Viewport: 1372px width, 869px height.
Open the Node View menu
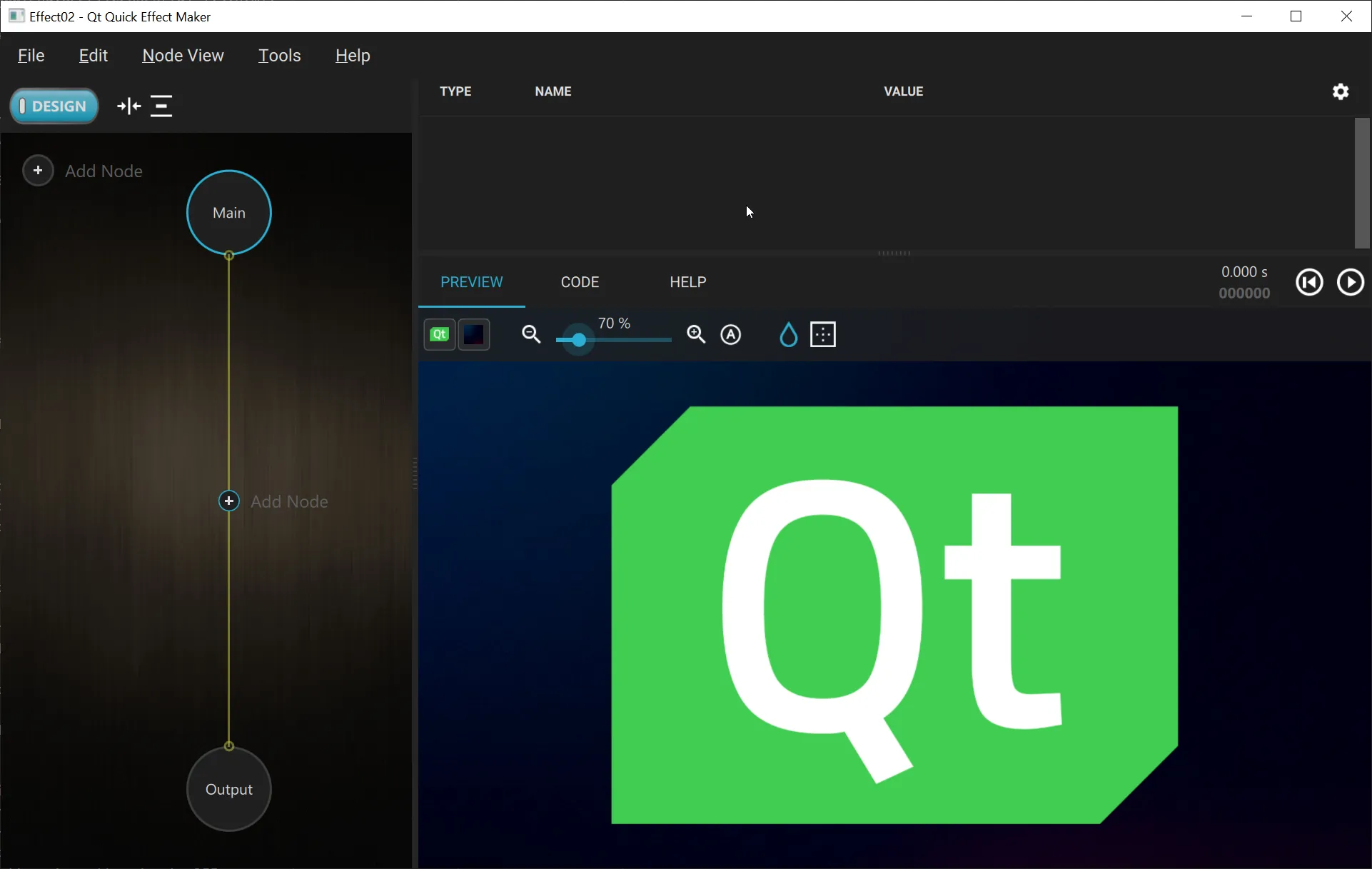coord(183,55)
